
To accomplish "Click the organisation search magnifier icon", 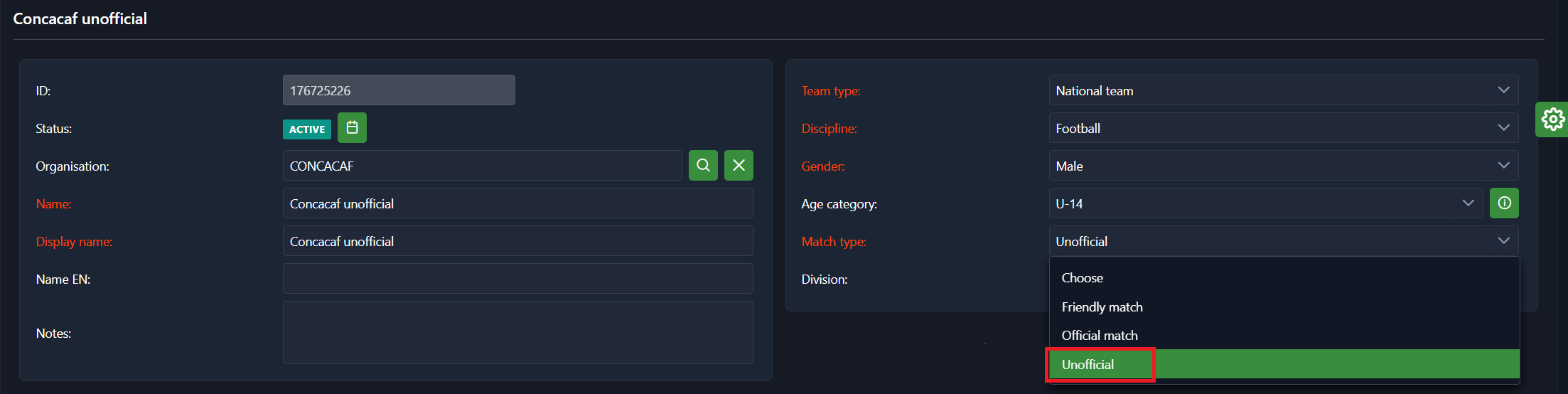I will point(703,166).
